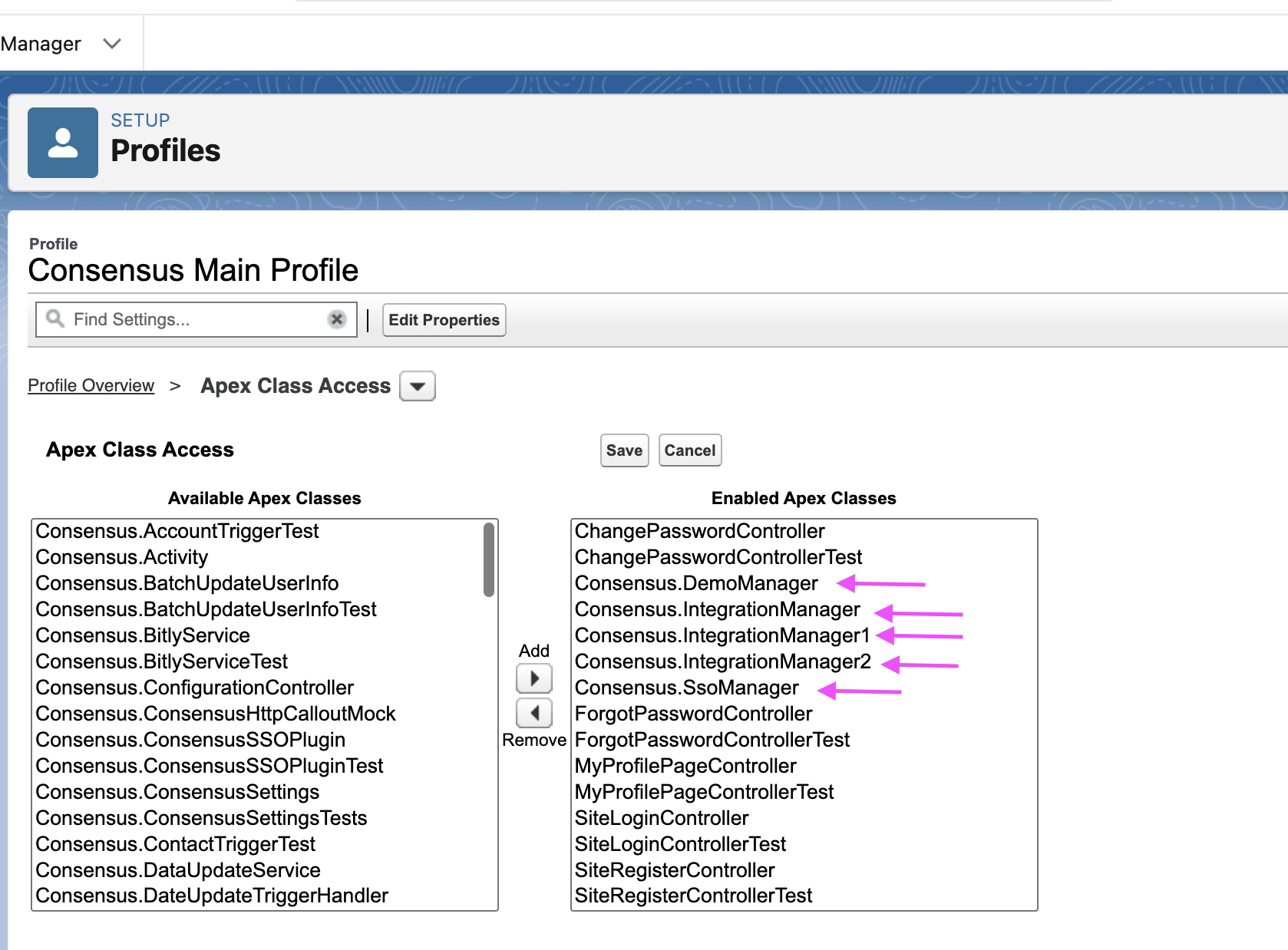Click the Edit Properties button
This screenshot has height=950, width=1288.
tap(444, 320)
